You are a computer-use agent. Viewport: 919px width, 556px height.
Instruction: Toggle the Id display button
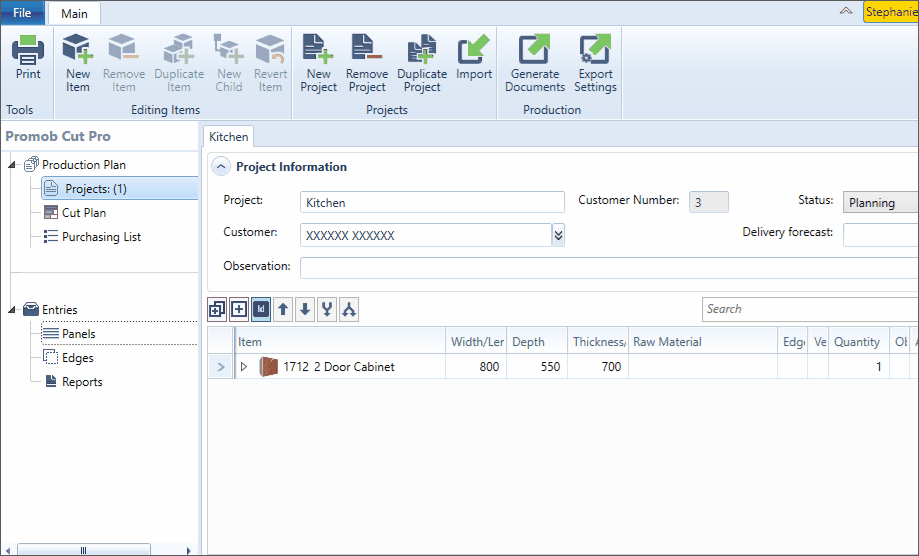click(x=261, y=309)
